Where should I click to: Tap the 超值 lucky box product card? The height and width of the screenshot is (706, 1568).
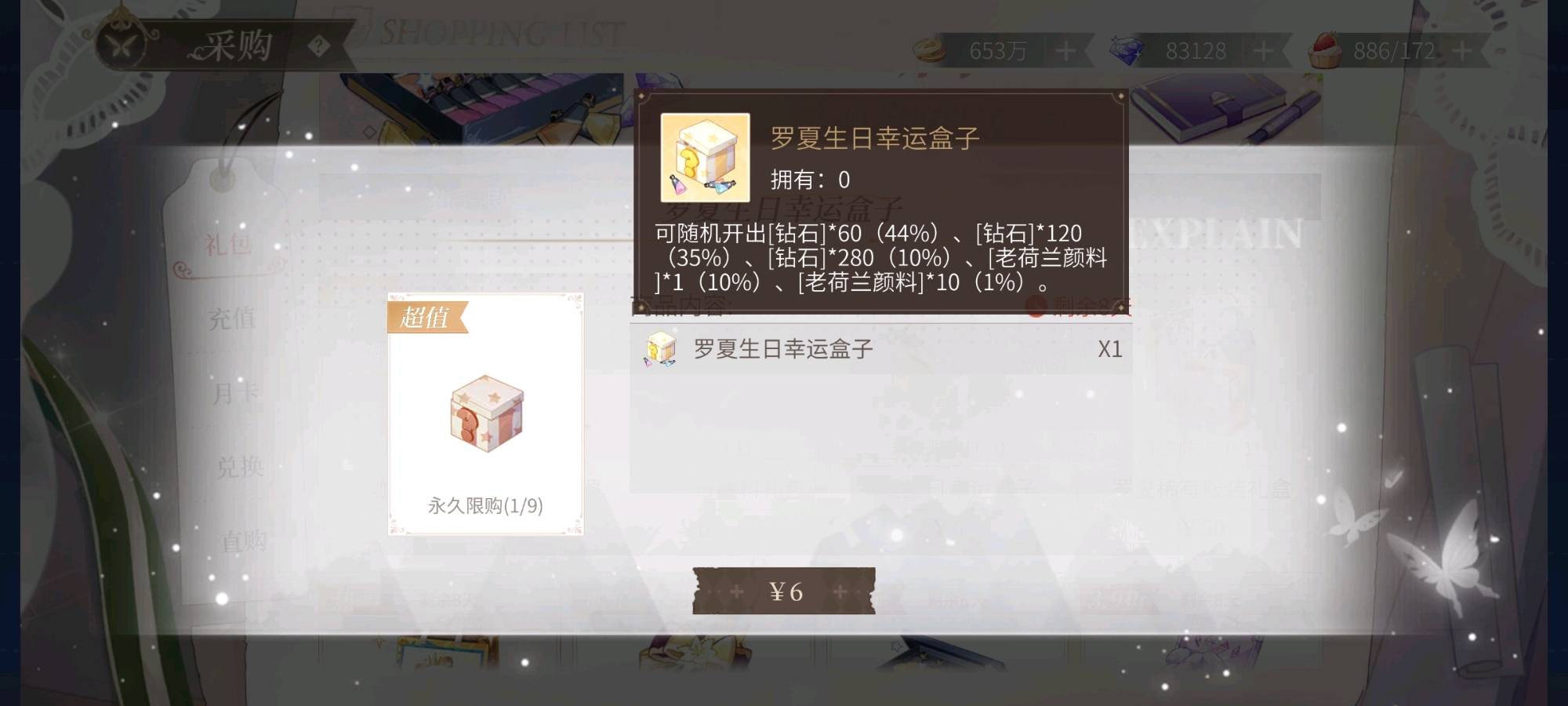(485, 414)
